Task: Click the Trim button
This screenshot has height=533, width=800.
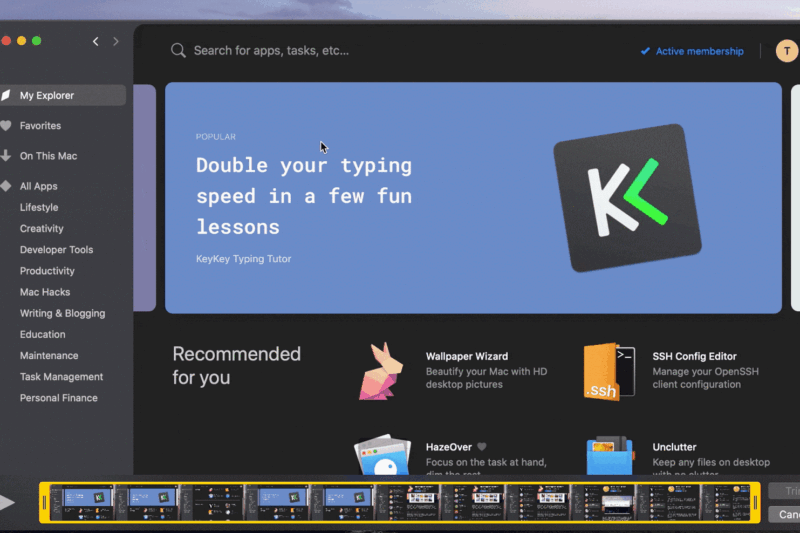Action: point(785,491)
